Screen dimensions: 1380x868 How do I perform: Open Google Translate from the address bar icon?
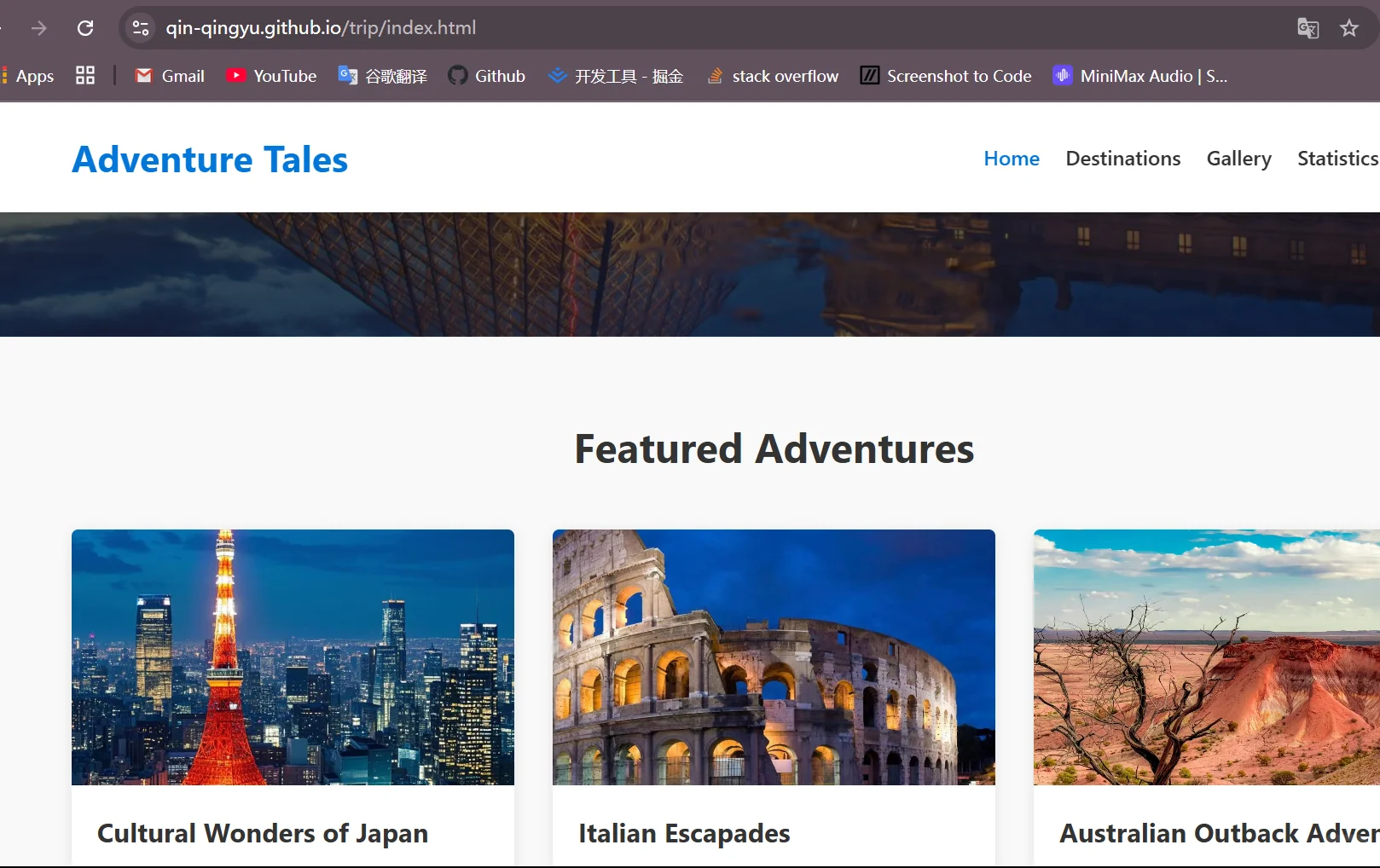coord(1307,27)
